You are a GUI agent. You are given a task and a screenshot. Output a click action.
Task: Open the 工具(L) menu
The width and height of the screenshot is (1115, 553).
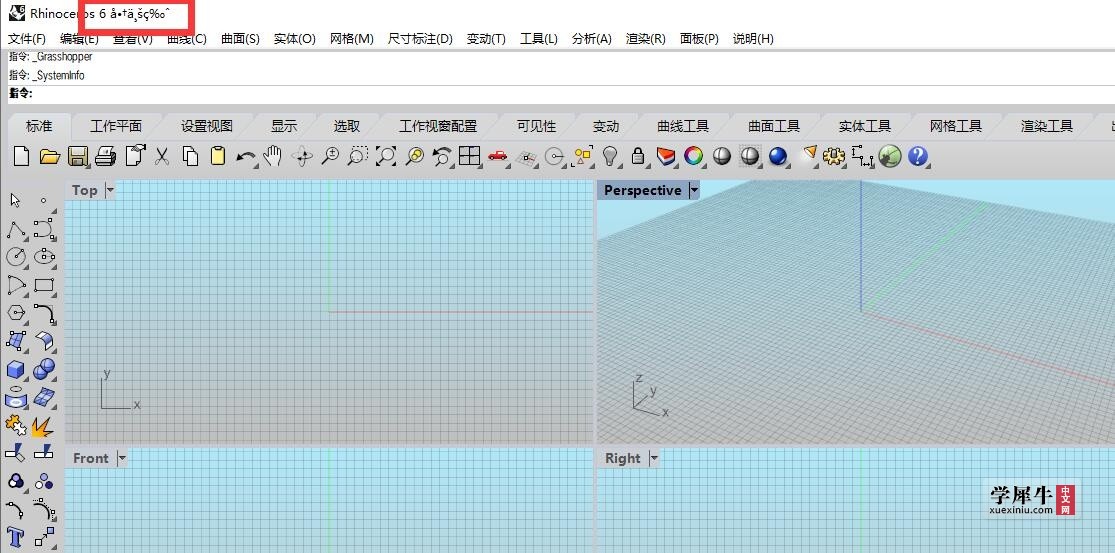point(538,38)
